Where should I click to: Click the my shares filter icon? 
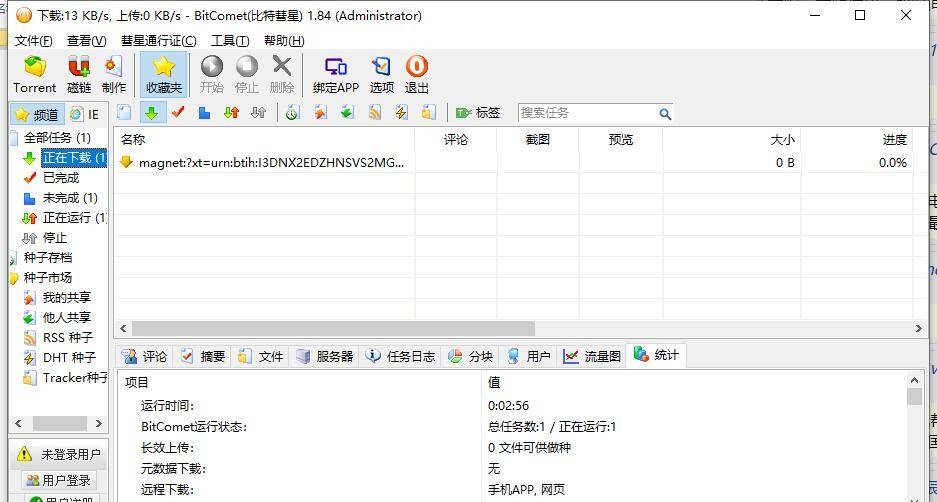(x=321, y=112)
